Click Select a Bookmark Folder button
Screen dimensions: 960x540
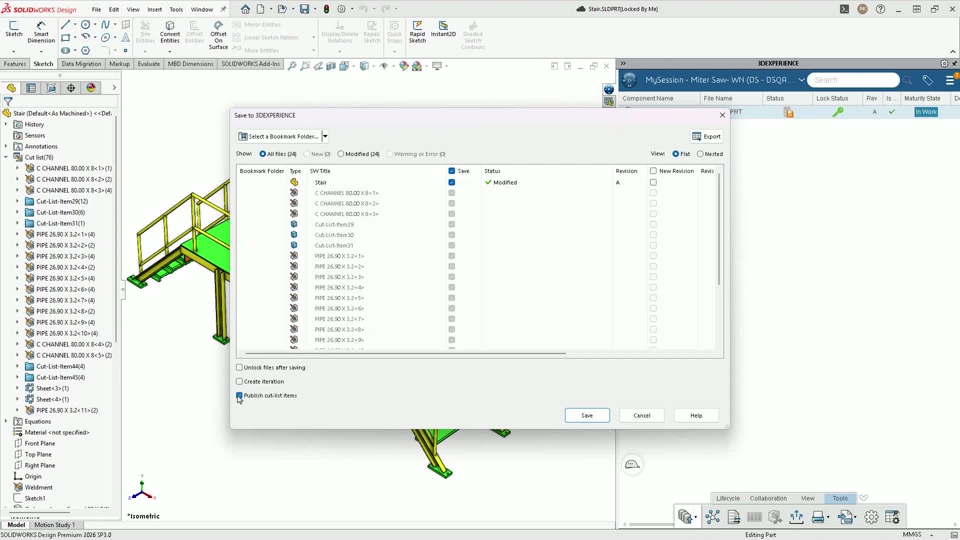279,137
